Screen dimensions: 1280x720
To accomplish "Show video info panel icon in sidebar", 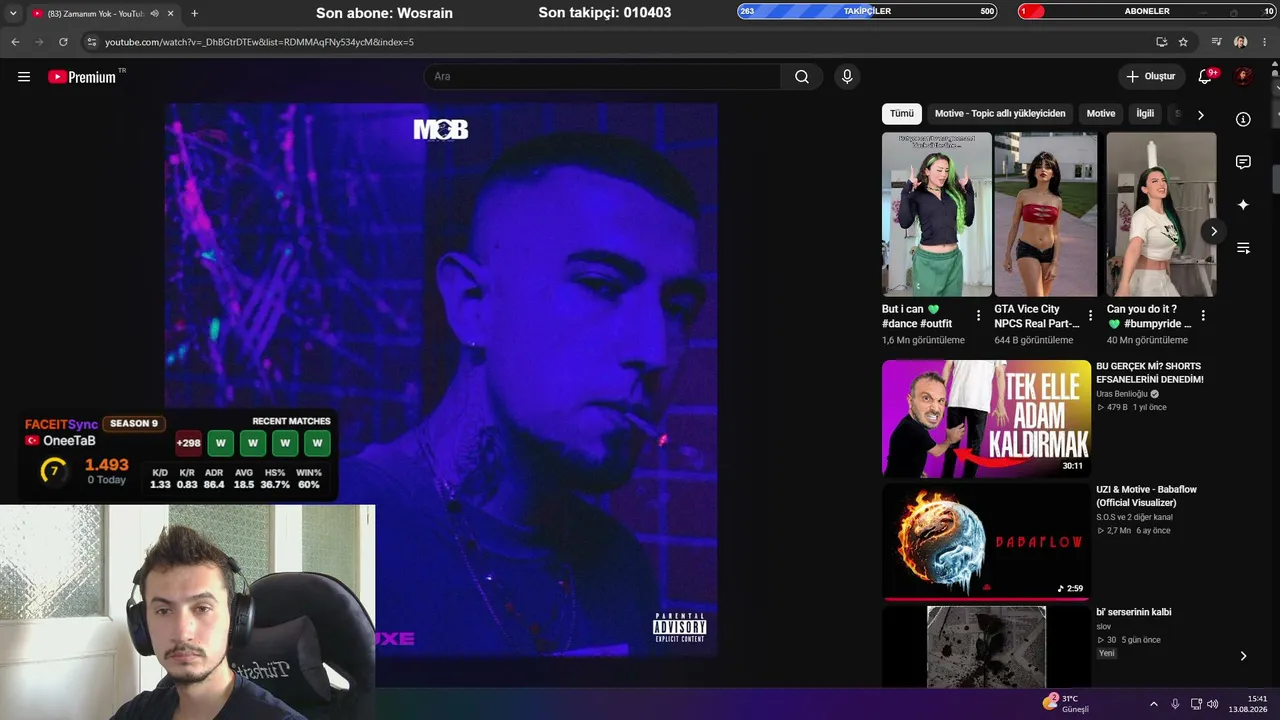I will click(1243, 119).
